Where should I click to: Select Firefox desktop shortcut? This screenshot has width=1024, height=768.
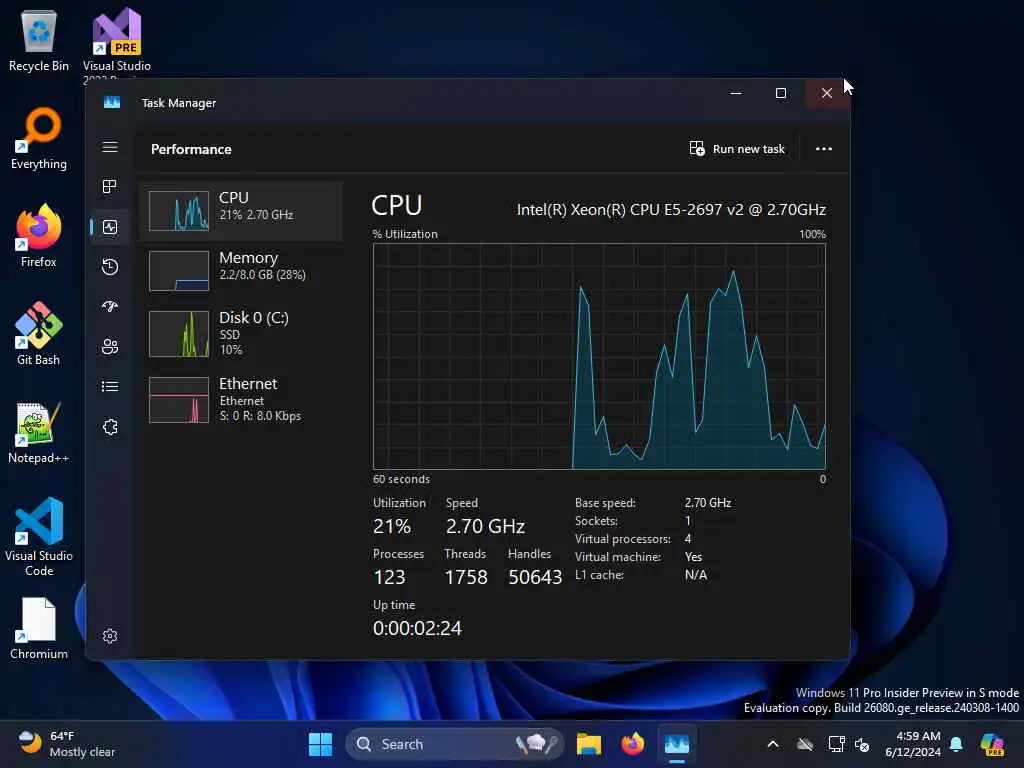39,236
